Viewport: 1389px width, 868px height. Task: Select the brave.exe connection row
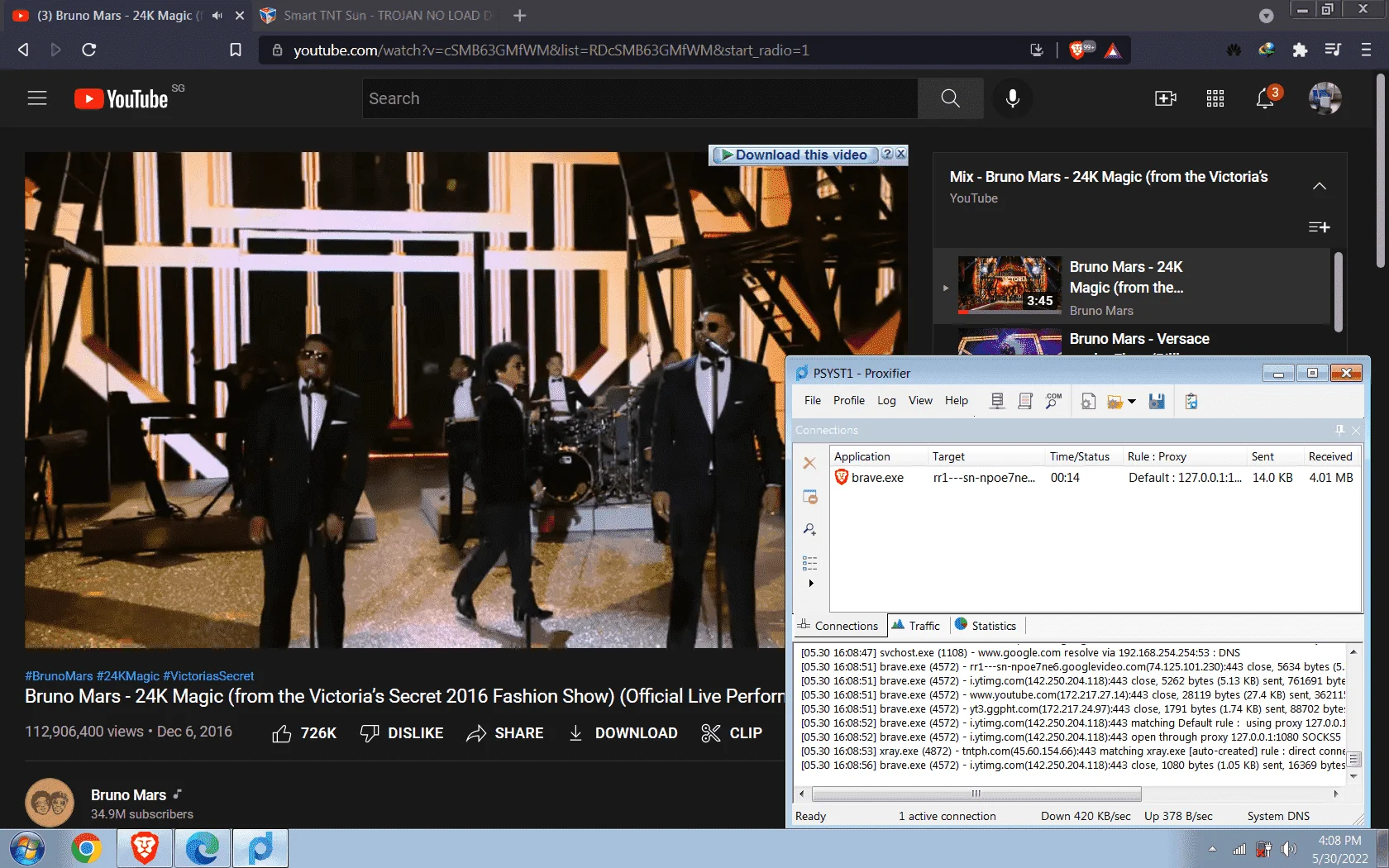pyautogui.click(x=1095, y=478)
